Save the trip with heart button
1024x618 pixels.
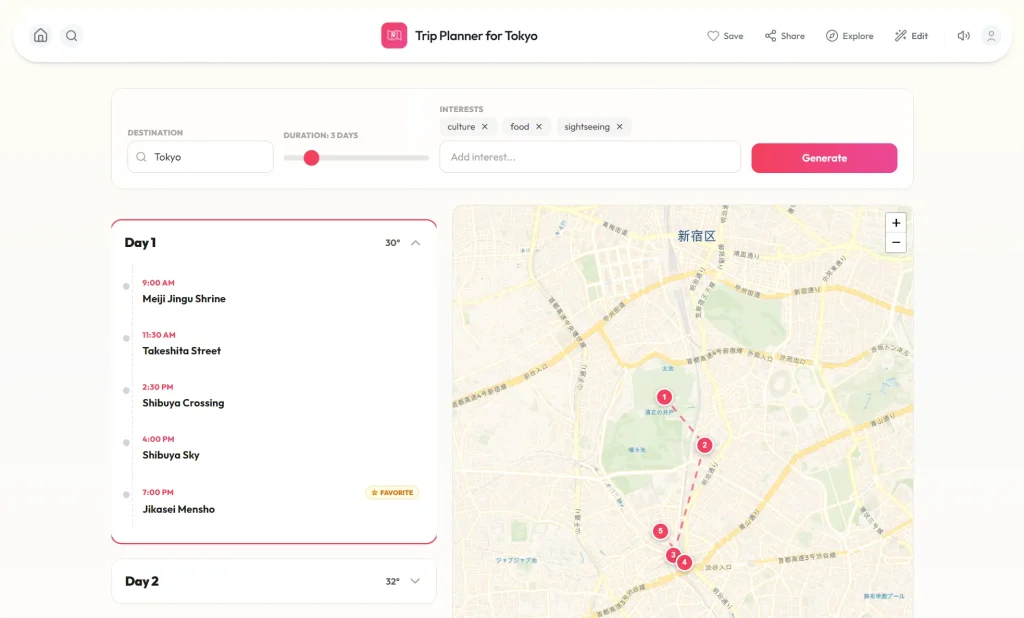(x=725, y=36)
